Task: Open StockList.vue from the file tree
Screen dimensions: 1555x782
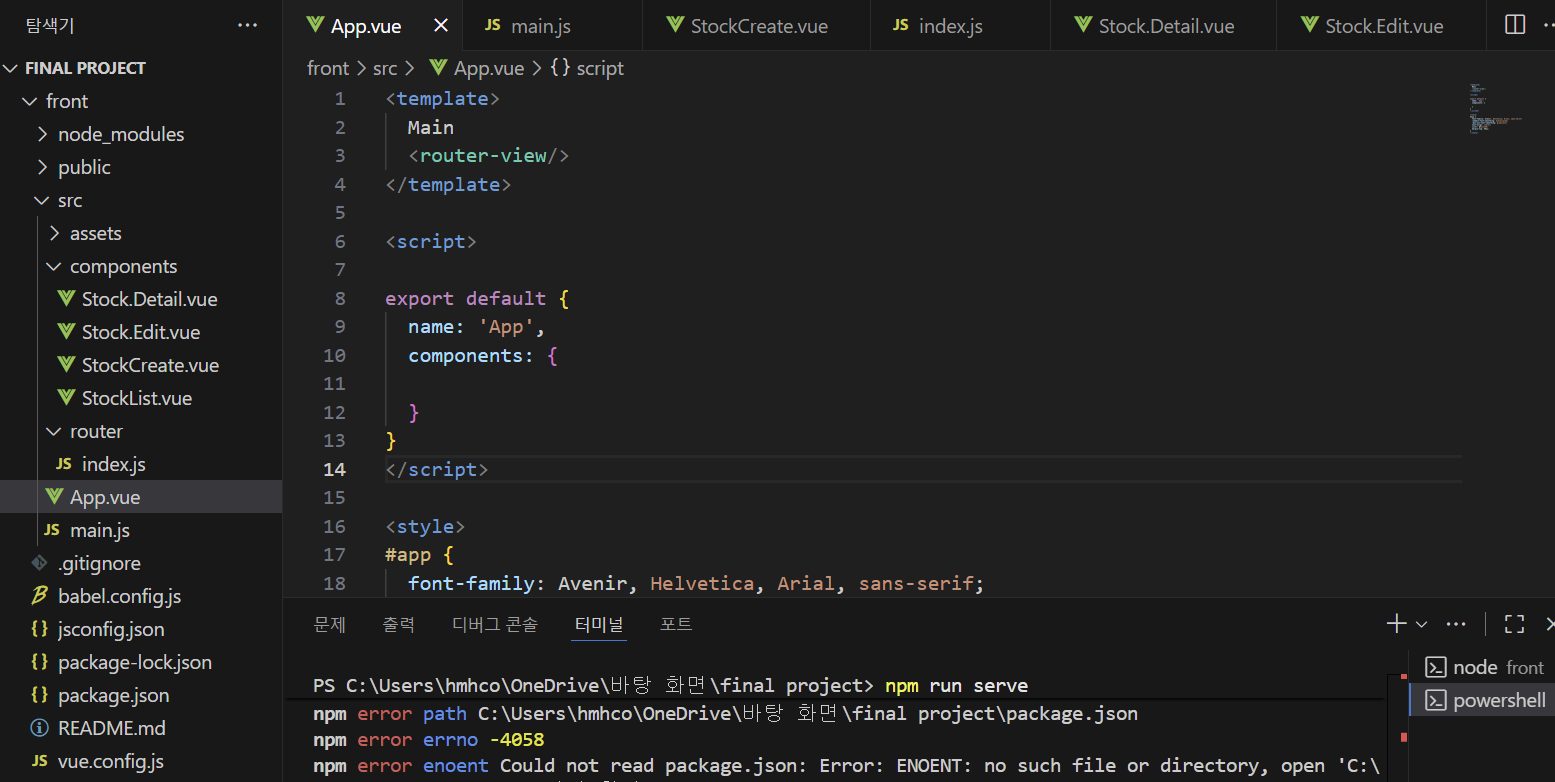Action: 136,398
